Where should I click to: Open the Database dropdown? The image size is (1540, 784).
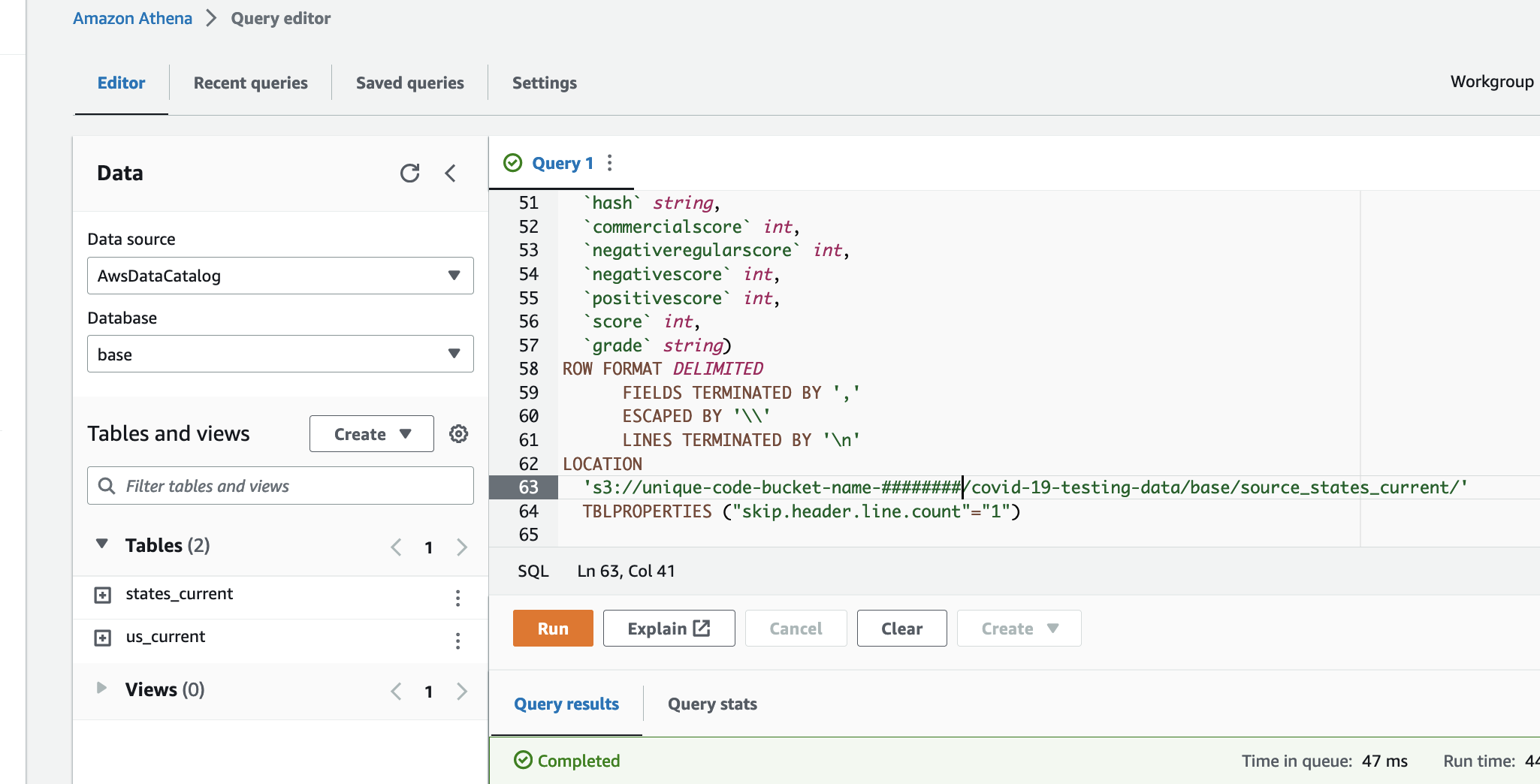click(x=280, y=354)
